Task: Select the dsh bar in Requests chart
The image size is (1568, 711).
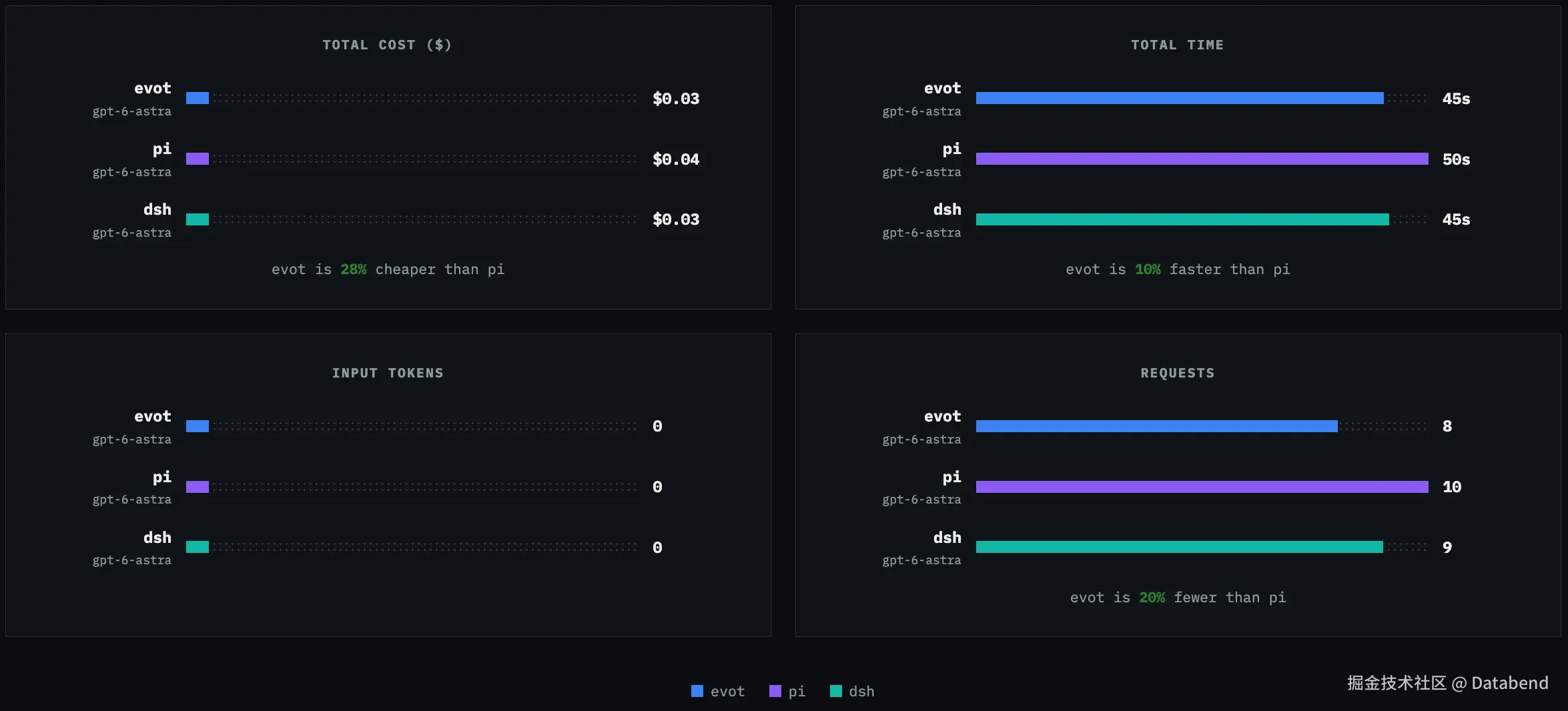Action: coord(1180,547)
